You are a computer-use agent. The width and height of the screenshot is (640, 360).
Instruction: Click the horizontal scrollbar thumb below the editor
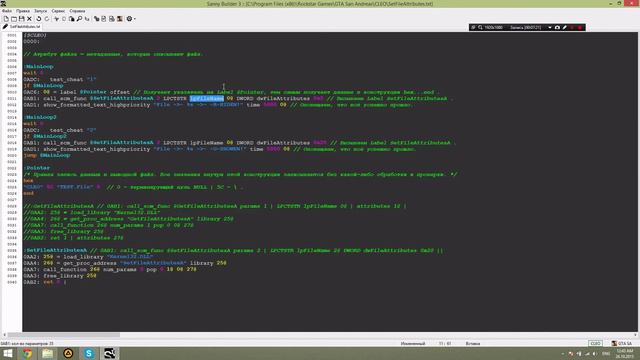tap(64, 335)
